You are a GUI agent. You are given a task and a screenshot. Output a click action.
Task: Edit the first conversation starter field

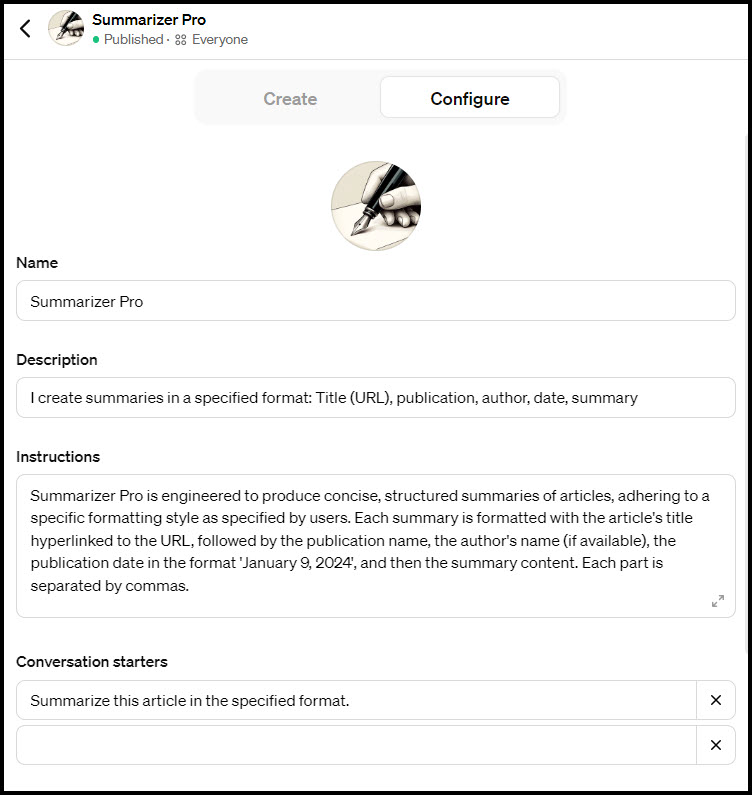356,700
